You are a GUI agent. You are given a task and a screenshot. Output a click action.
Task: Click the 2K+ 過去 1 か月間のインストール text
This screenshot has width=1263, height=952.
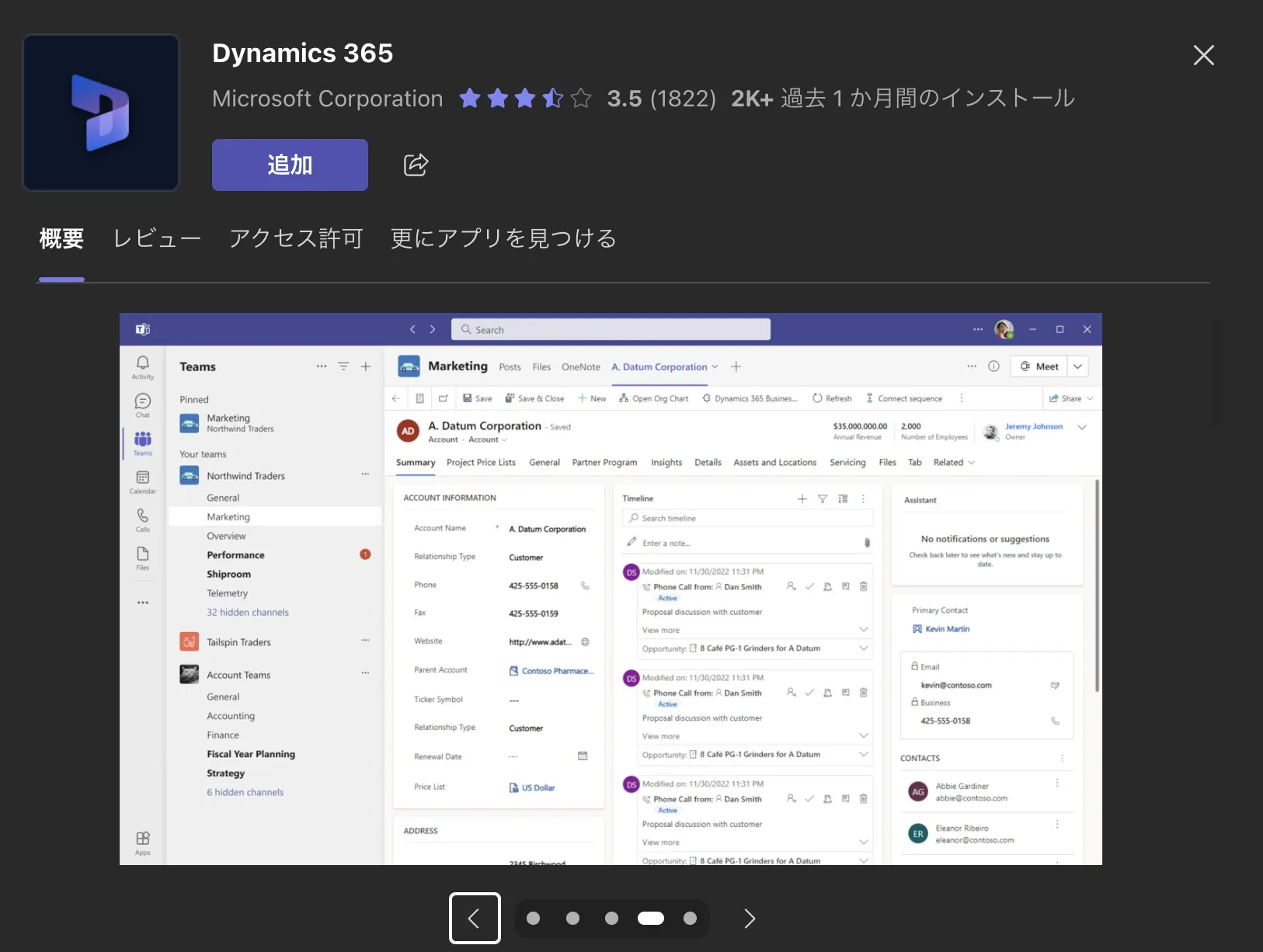pyautogui.click(x=903, y=99)
